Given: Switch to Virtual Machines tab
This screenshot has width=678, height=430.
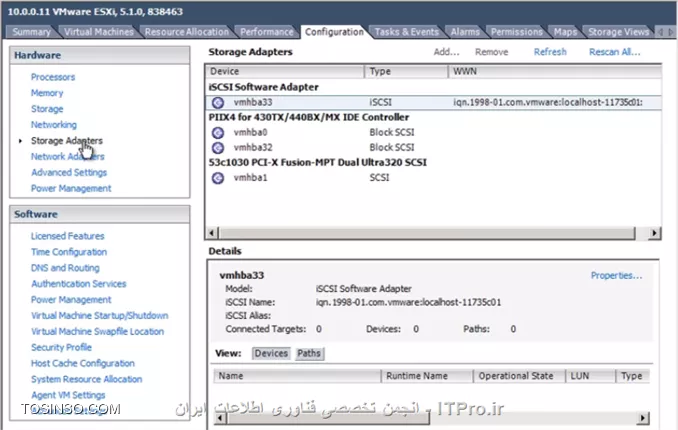Looking at the screenshot, I should [x=99, y=32].
